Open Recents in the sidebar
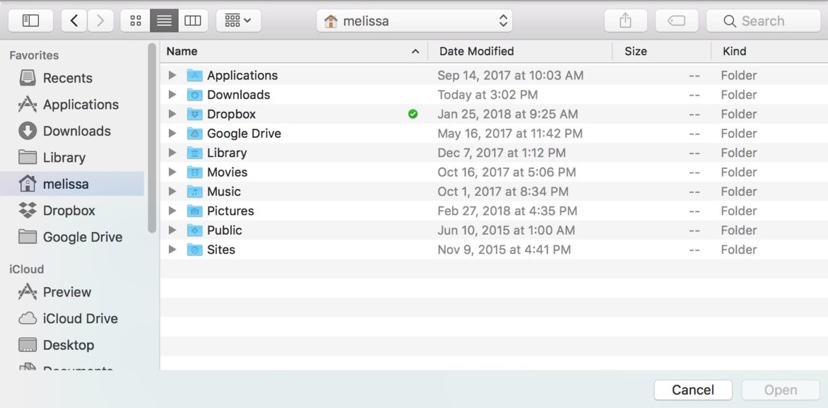The height and width of the screenshot is (408, 828). coord(67,78)
